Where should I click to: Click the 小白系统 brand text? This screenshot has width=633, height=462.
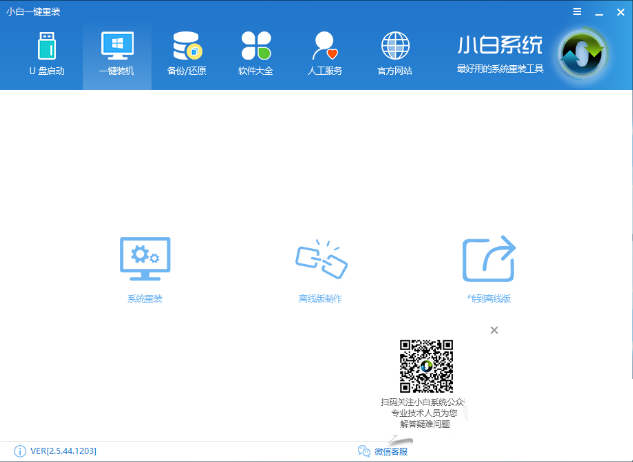pyautogui.click(x=500, y=46)
